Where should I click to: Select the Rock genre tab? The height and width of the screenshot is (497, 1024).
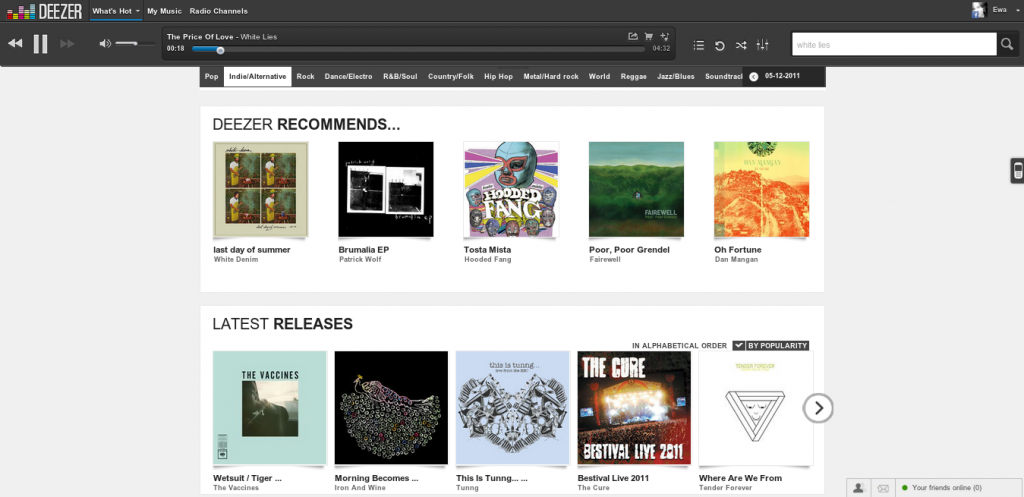click(x=306, y=76)
